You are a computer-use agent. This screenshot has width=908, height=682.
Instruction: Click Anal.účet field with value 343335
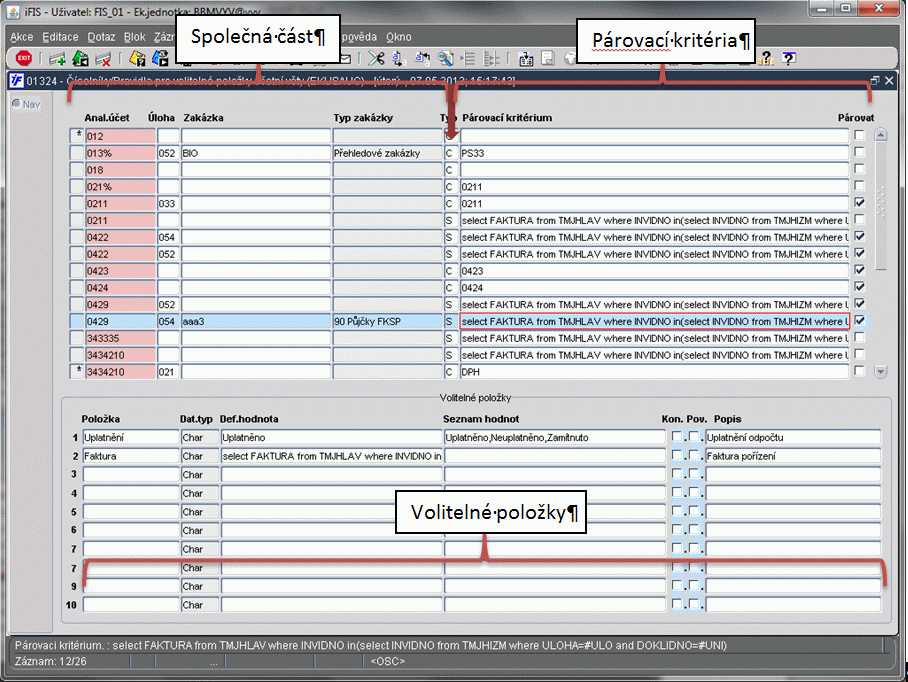pyautogui.click(x=120, y=338)
